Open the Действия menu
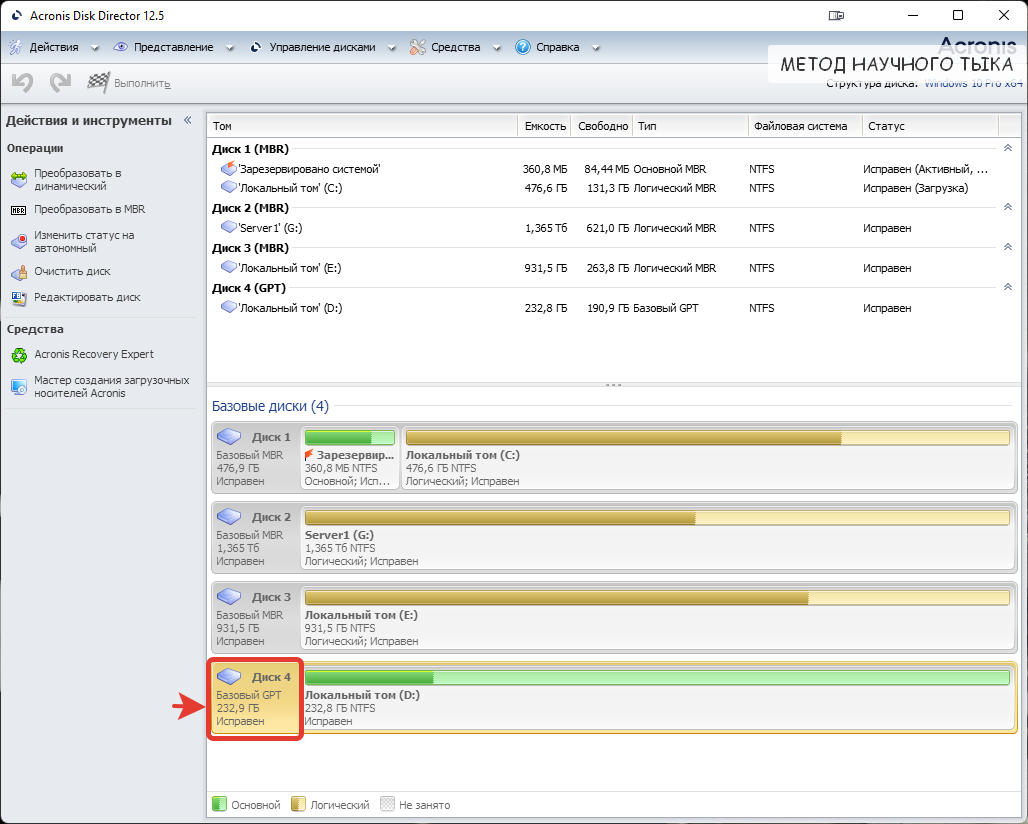The width and height of the screenshot is (1028, 824). tap(54, 47)
